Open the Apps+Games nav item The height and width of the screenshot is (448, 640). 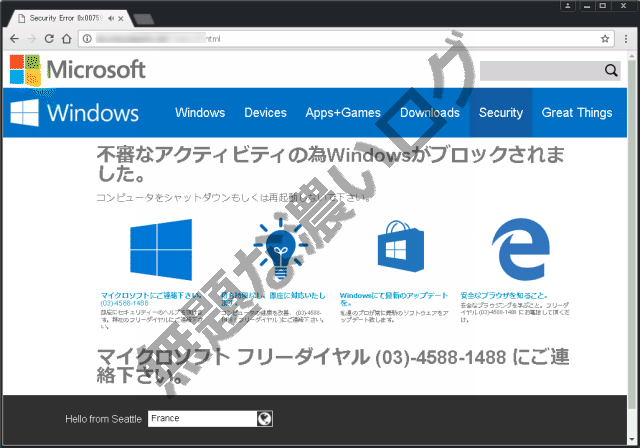tap(343, 113)
